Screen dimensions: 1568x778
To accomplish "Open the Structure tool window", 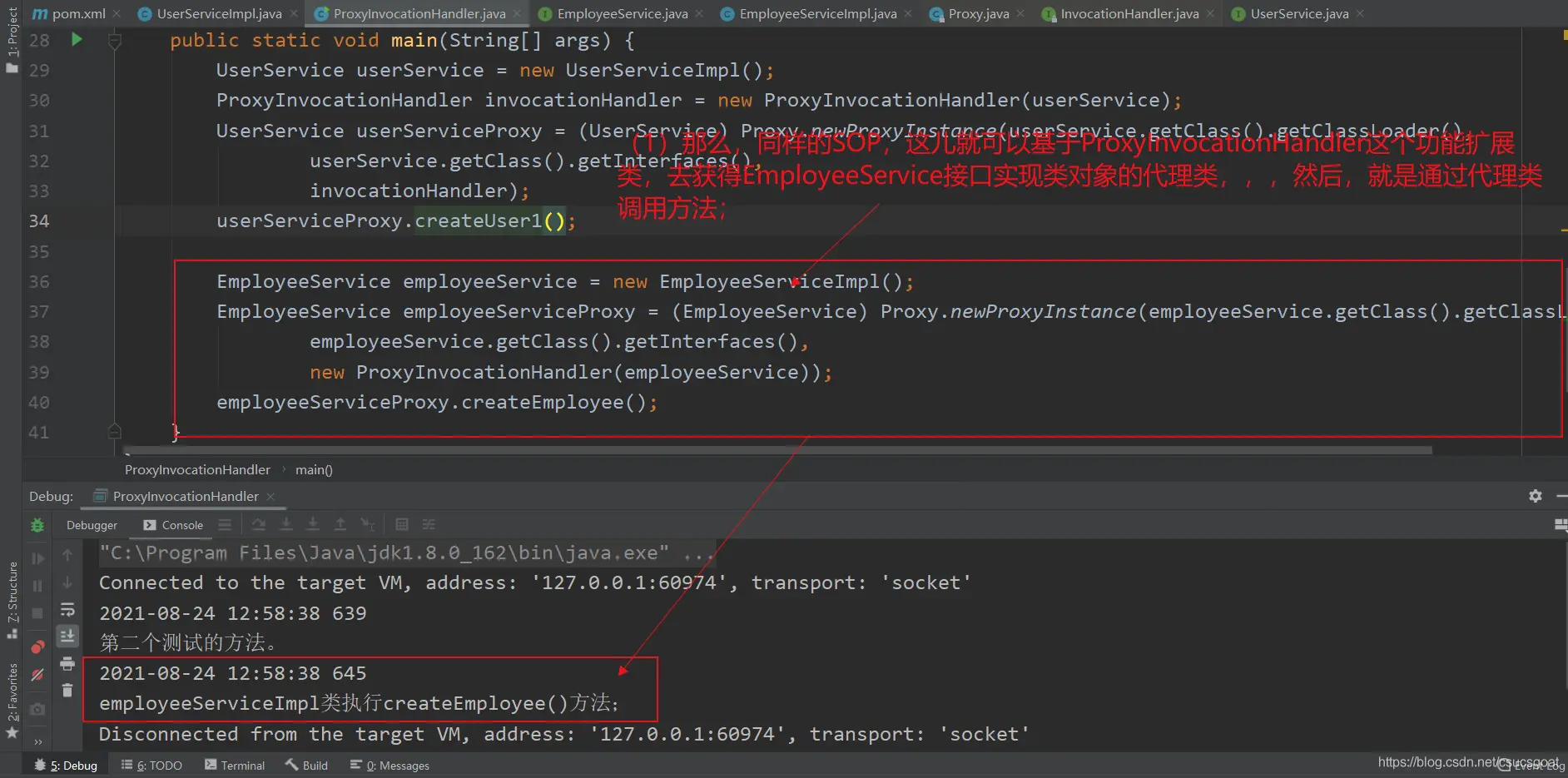I will point(12,600).
